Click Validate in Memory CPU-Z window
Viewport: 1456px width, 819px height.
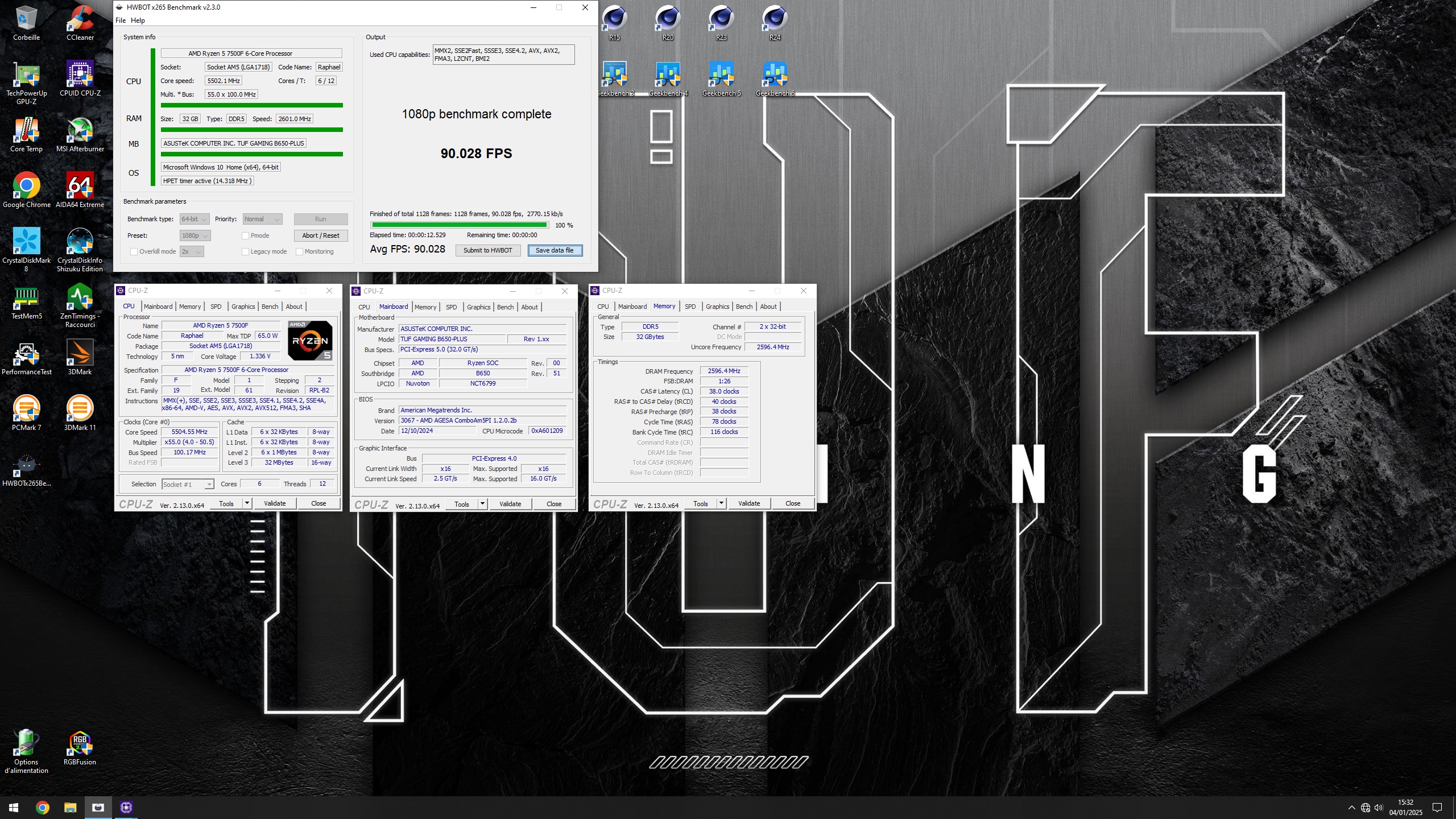tap(749, 503)
